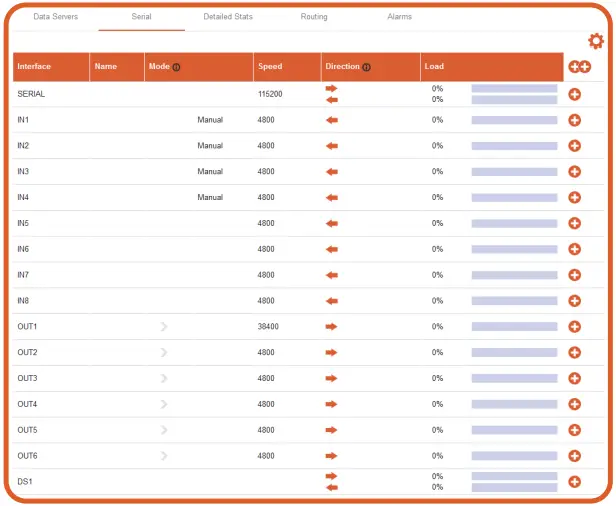Switch to the Data Servers tab
Viewport: 616px width, 506px height.
coord(56,17)
